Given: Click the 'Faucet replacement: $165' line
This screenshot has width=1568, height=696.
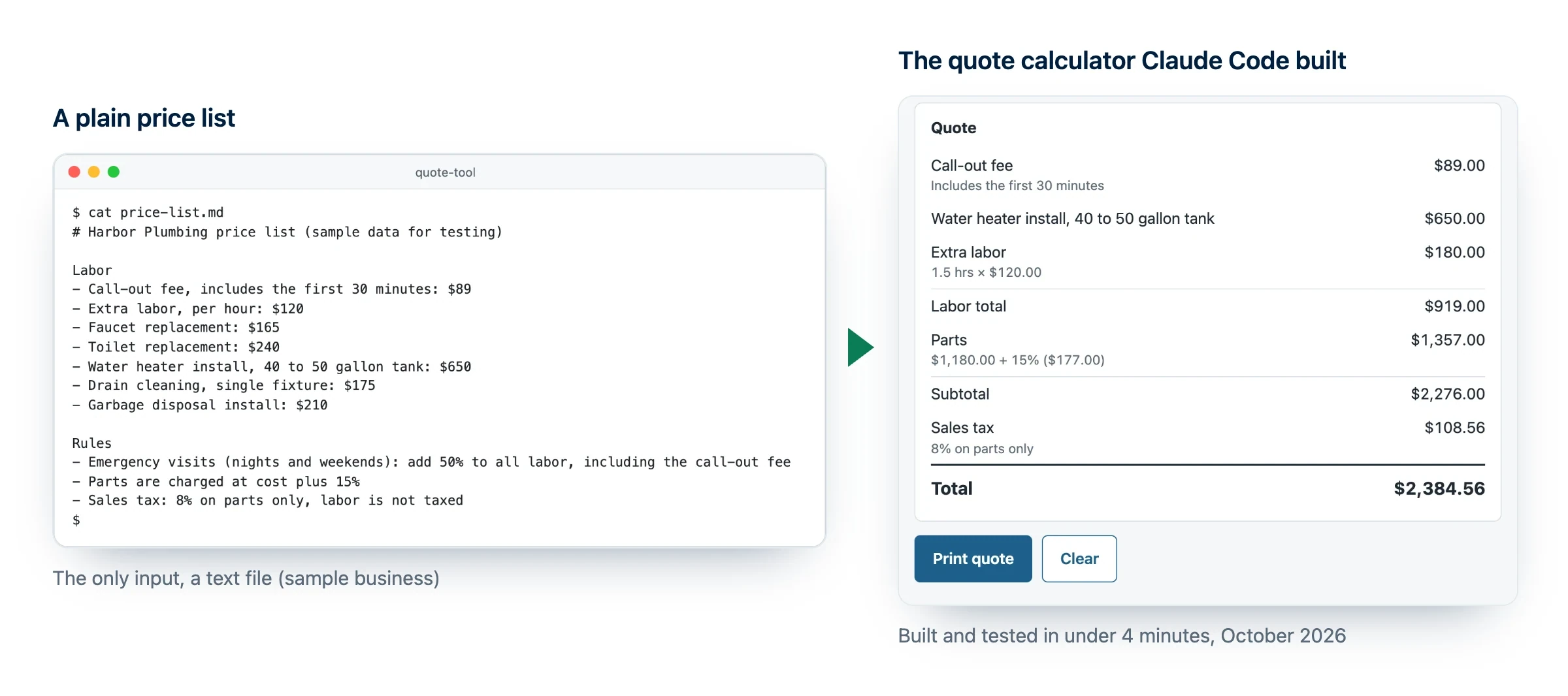Looking at the screenshot, I should point(176,328).
